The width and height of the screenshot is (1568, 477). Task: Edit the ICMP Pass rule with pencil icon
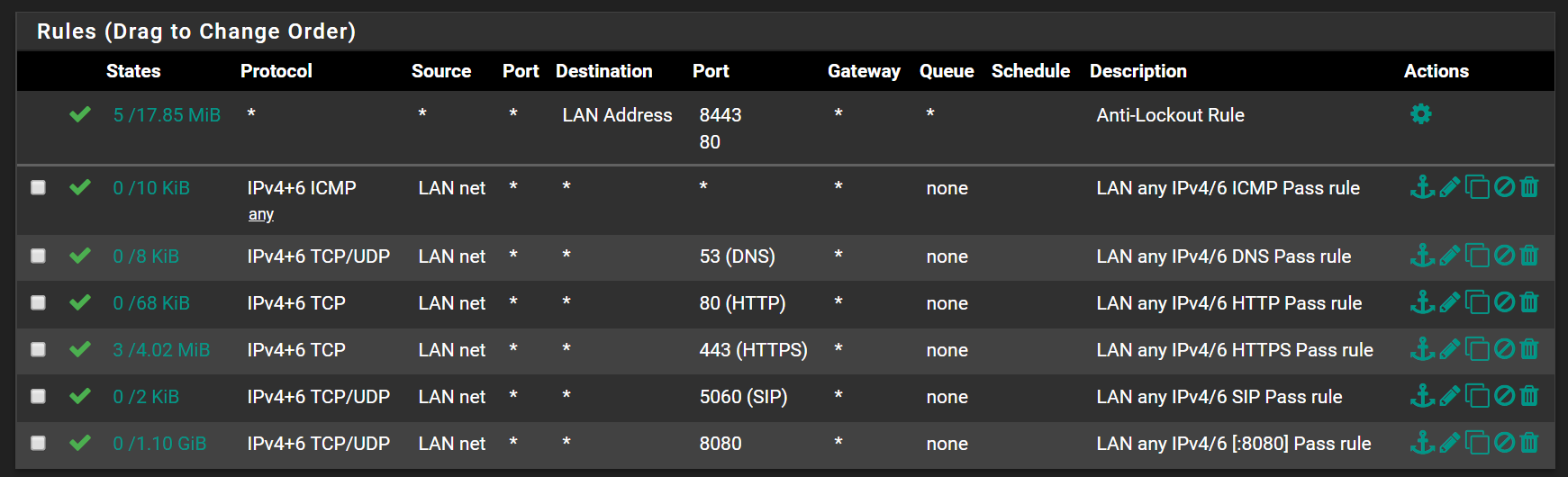pyautogui.click(x=1449, y=187)
